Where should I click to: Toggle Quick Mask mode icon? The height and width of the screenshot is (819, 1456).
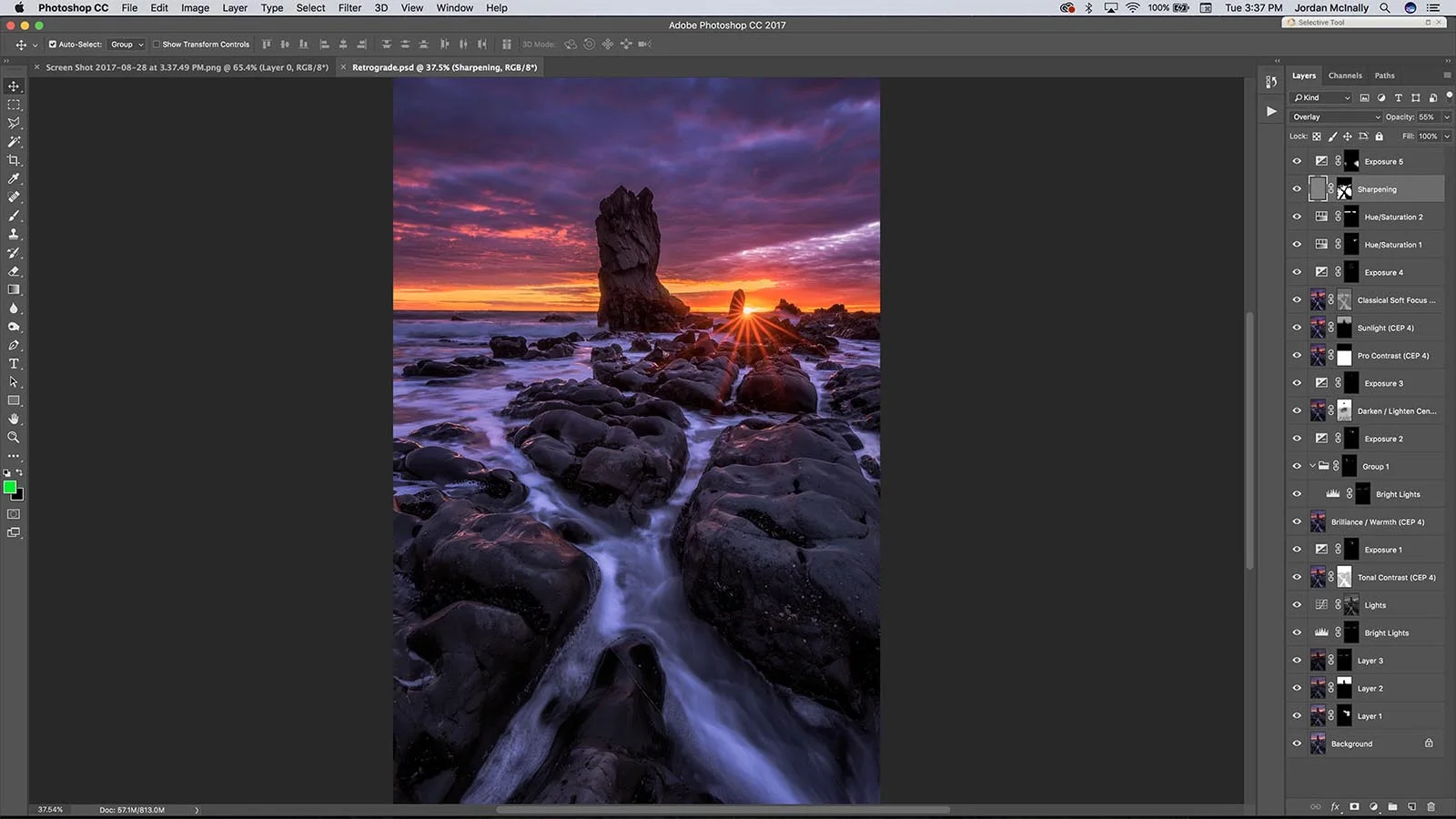(14, 514)
